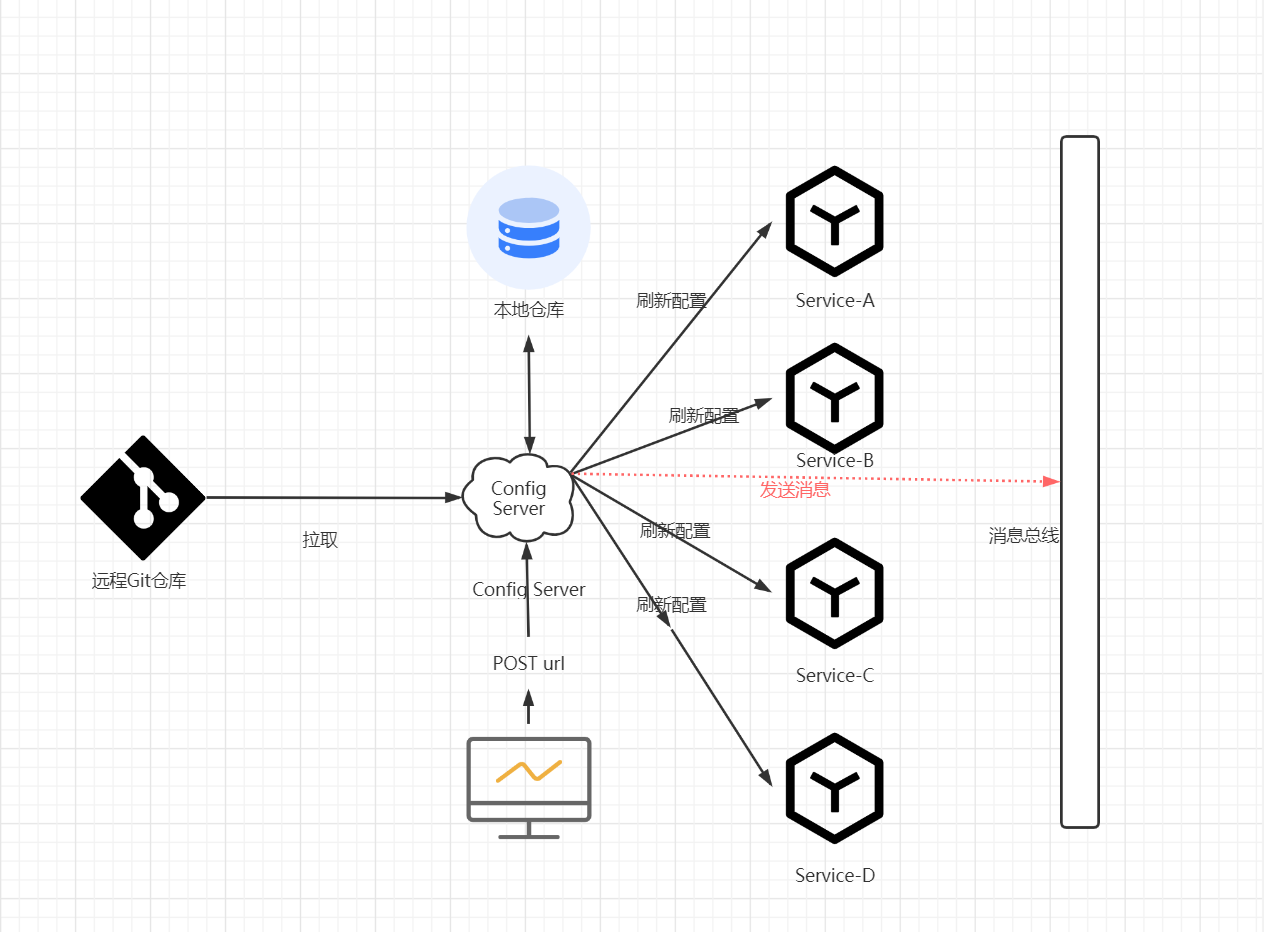Select the remote Git repository diamond icon
Screen dimensions: 1264x932
point(143,497)
